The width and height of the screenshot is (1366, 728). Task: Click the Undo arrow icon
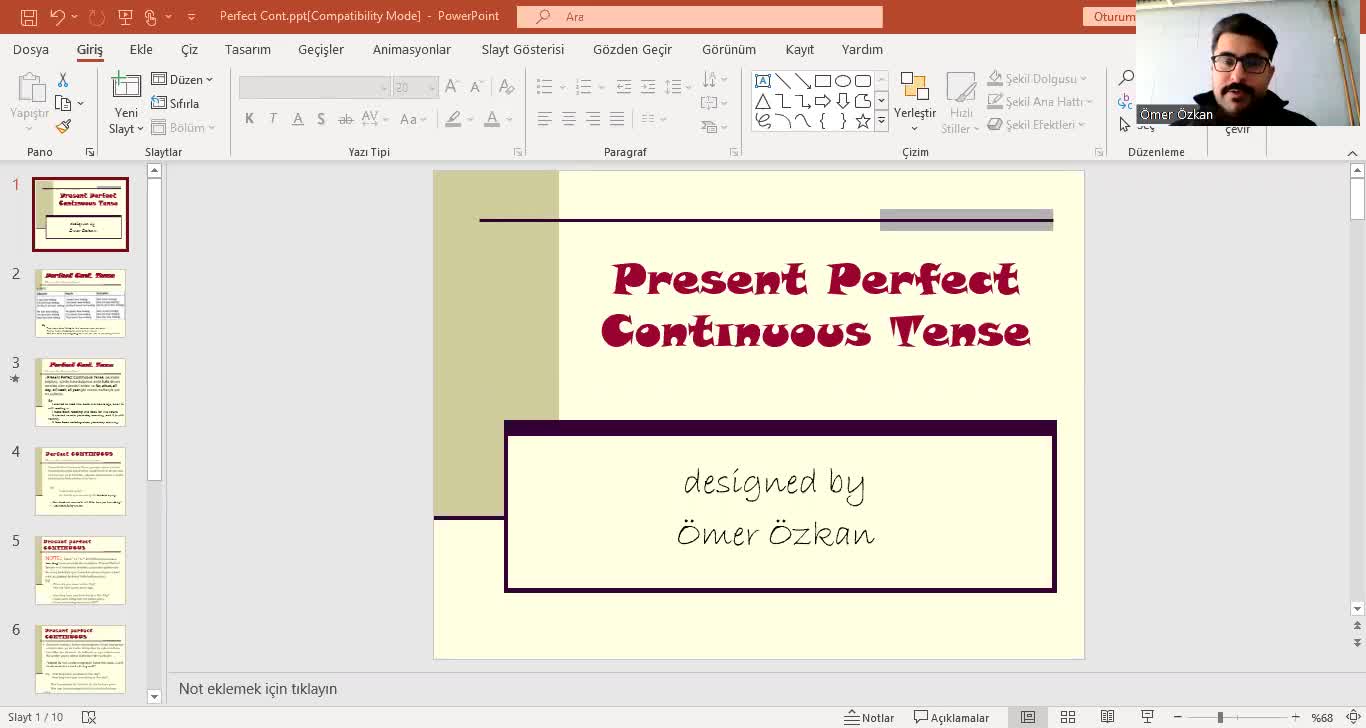click(57, 17)
